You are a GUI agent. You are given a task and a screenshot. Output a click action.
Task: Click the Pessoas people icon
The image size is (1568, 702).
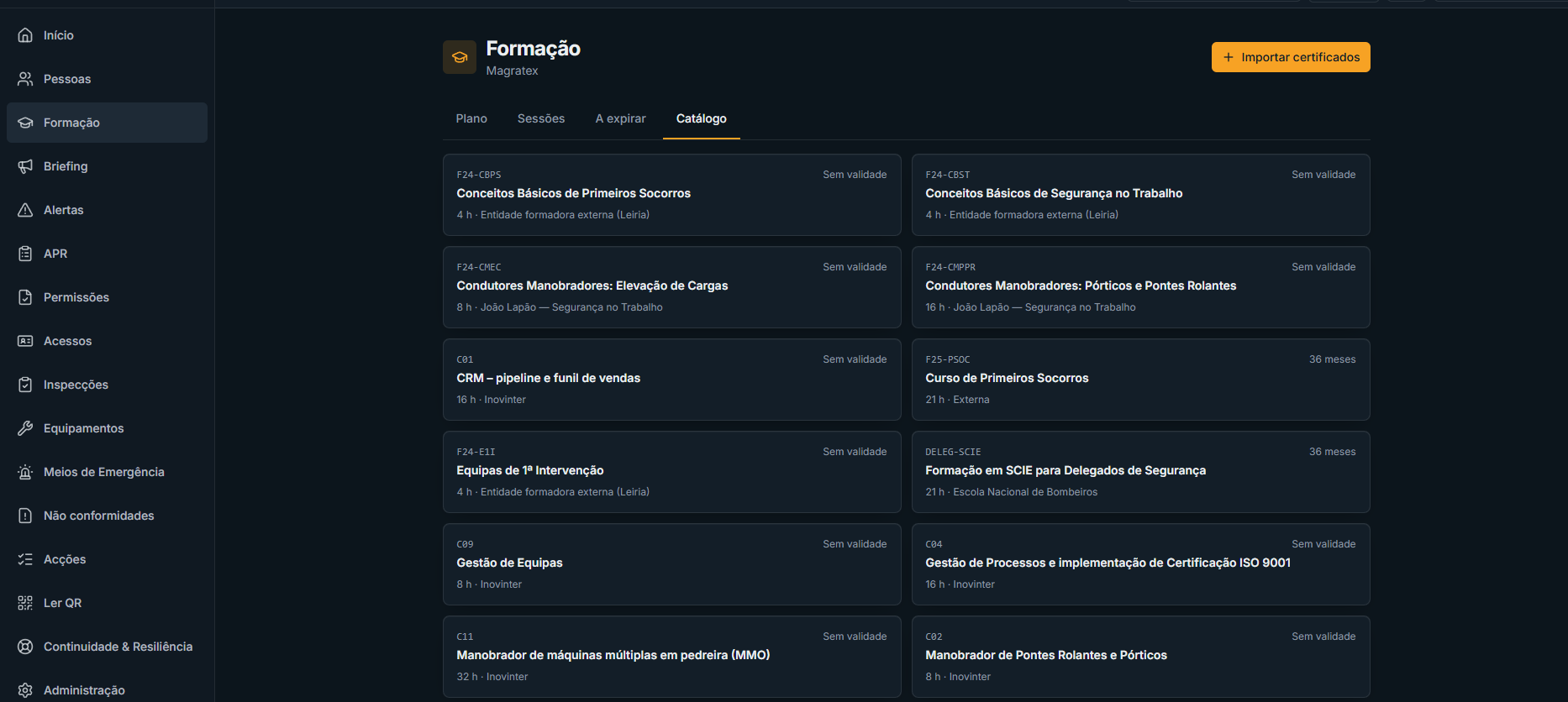click(x=25, y=79)
